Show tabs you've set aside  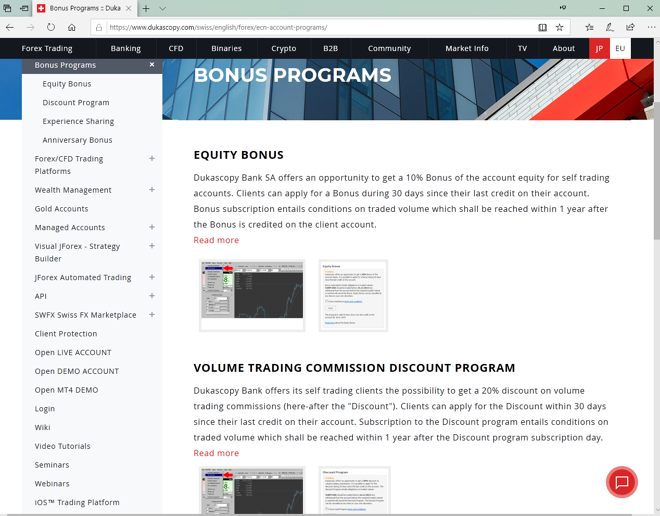[x=7, y=8]
